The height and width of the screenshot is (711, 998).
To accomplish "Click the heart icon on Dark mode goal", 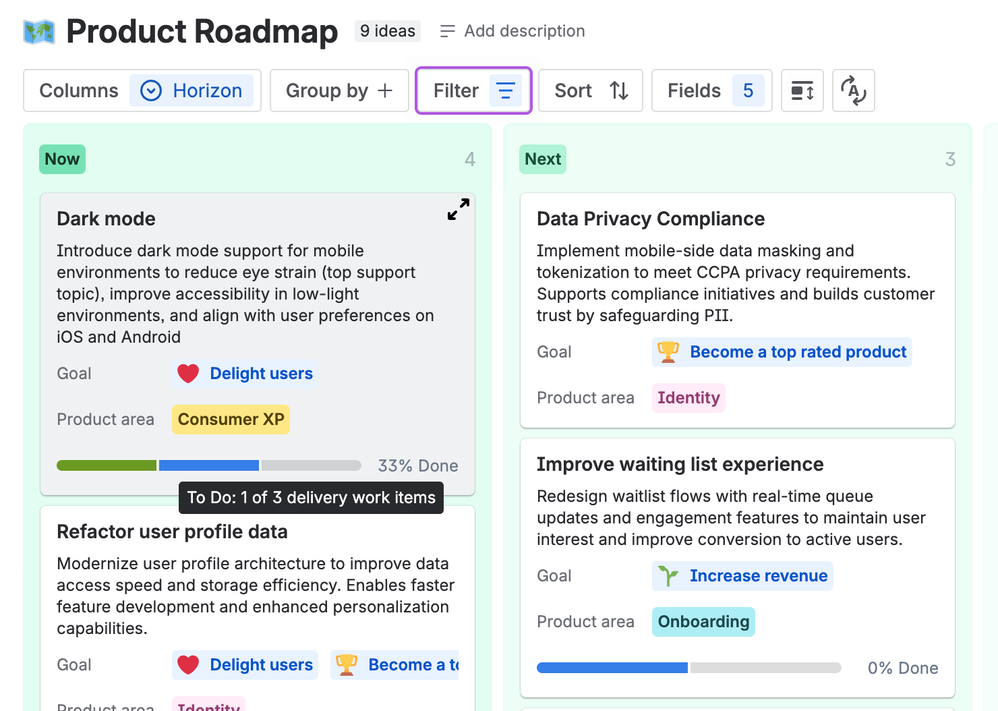I will 188,374.
